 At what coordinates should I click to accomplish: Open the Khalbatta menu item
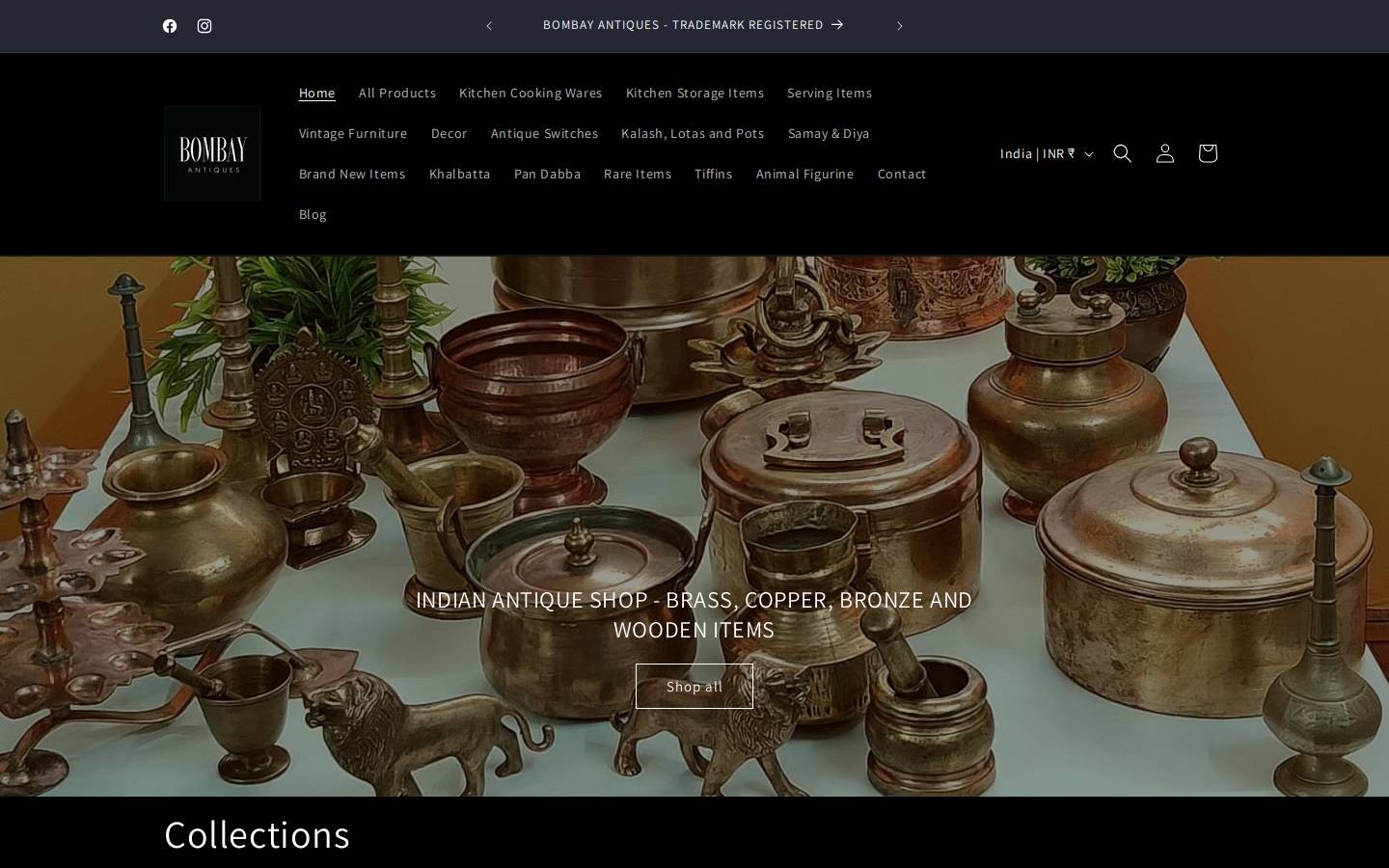tap(460, 174)
